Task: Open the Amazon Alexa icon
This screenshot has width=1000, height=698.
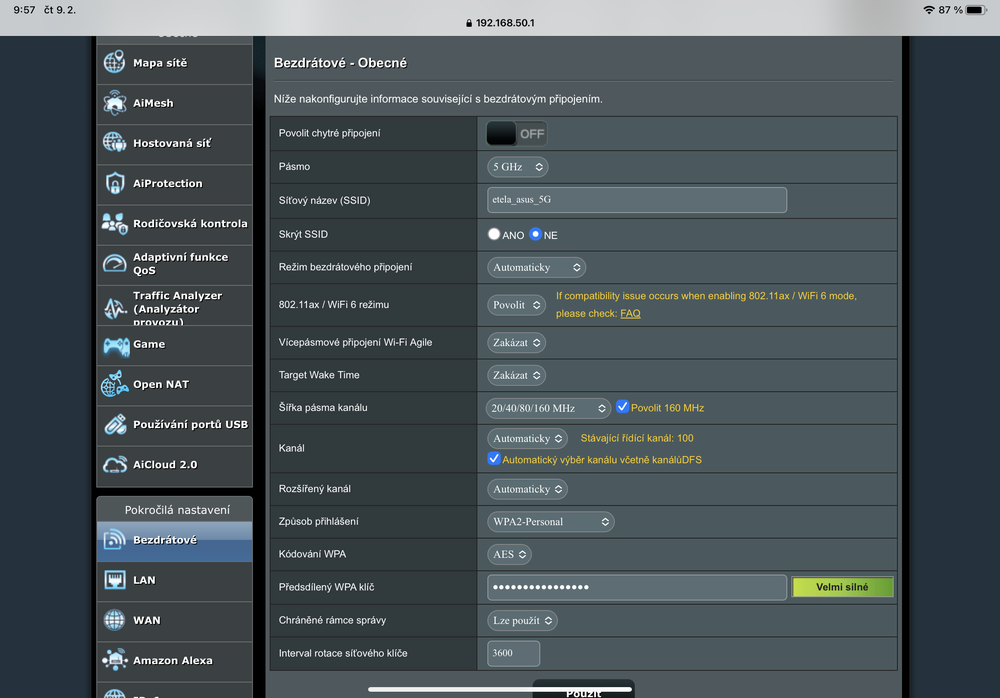Action: click(115, 661)
